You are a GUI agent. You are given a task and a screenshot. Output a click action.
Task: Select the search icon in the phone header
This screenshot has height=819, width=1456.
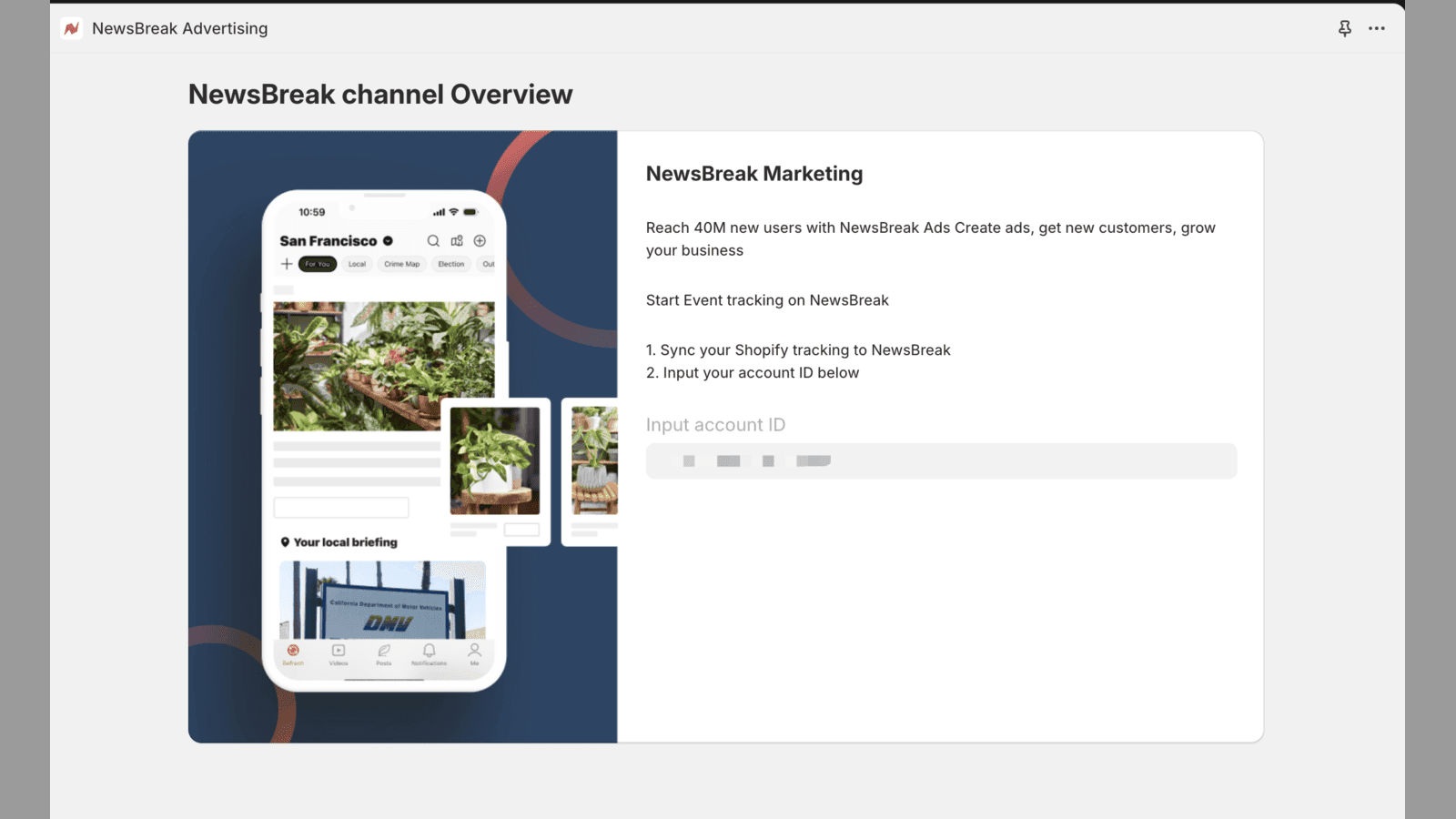pyautogui.click(x=433, y=240)
